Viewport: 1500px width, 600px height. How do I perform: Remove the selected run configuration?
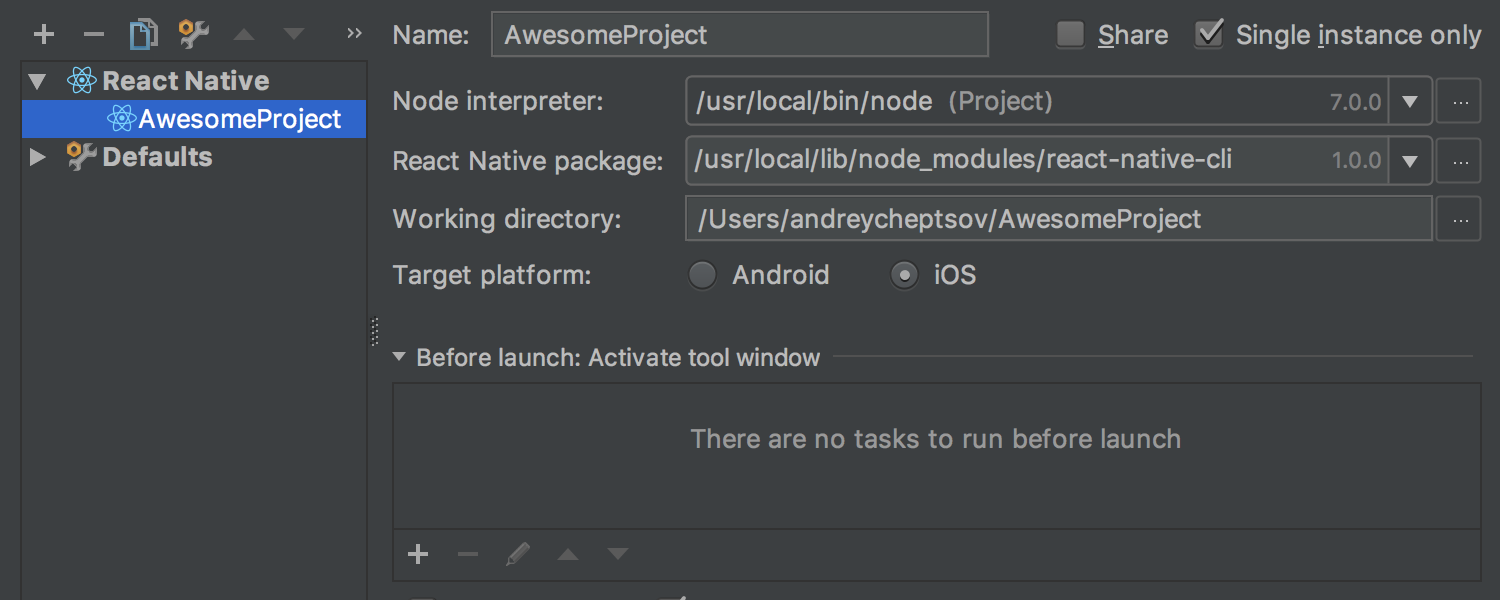[x=93, y=35]
